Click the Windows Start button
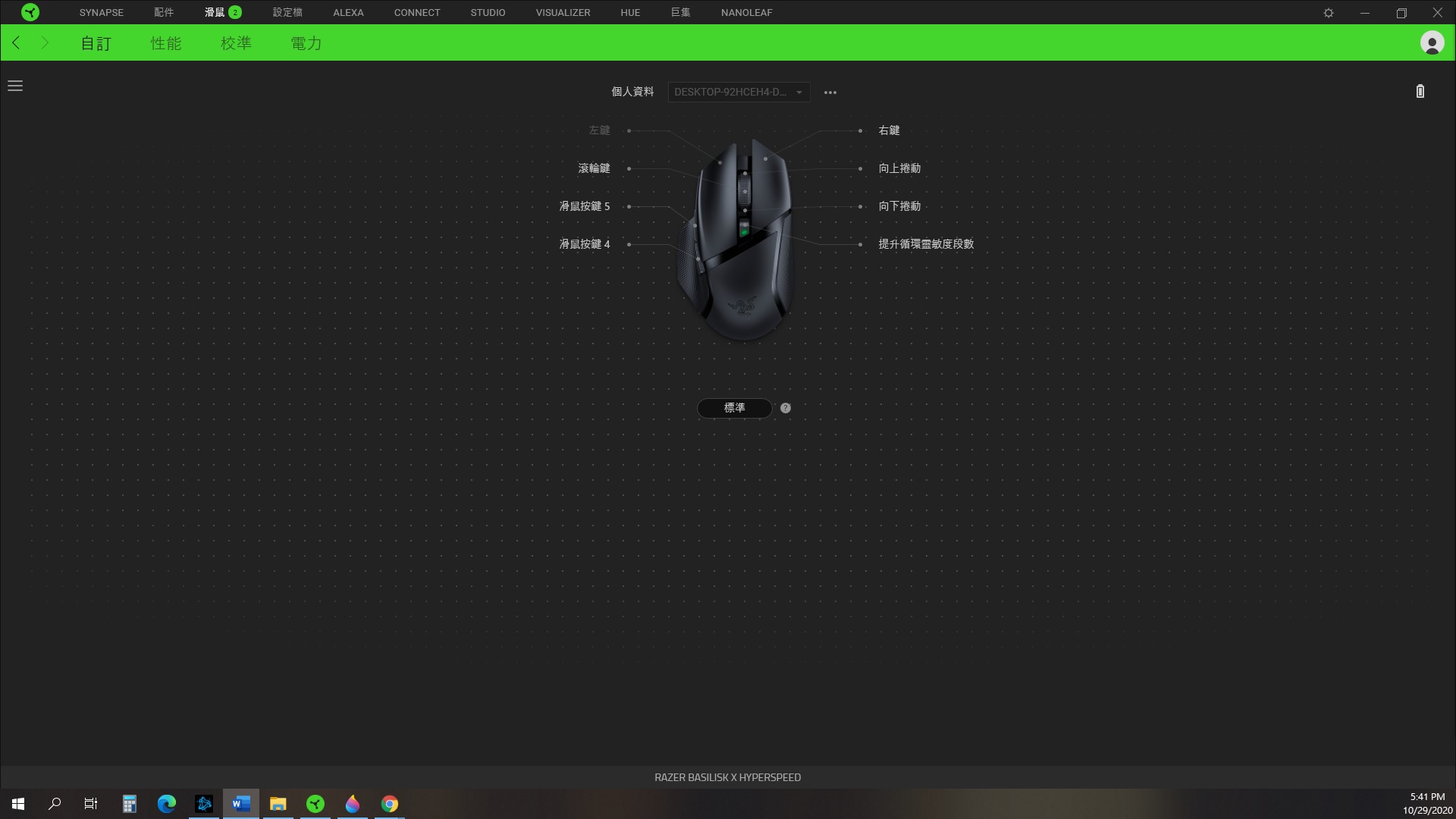The width and height of the screenshot is (1456, 819). tap(18, 804)
